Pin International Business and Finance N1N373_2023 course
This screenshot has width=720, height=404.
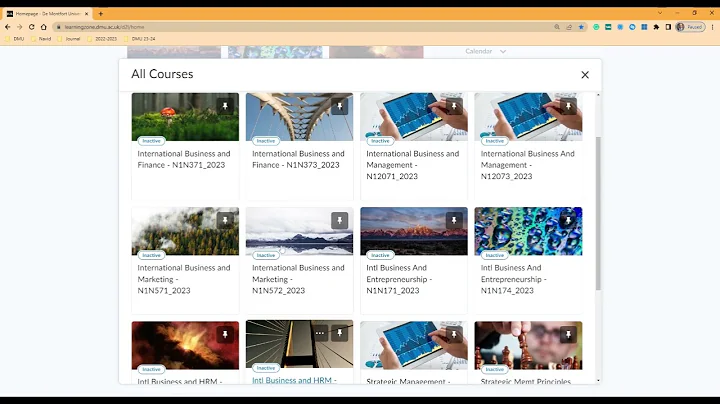tap(339, 106)
